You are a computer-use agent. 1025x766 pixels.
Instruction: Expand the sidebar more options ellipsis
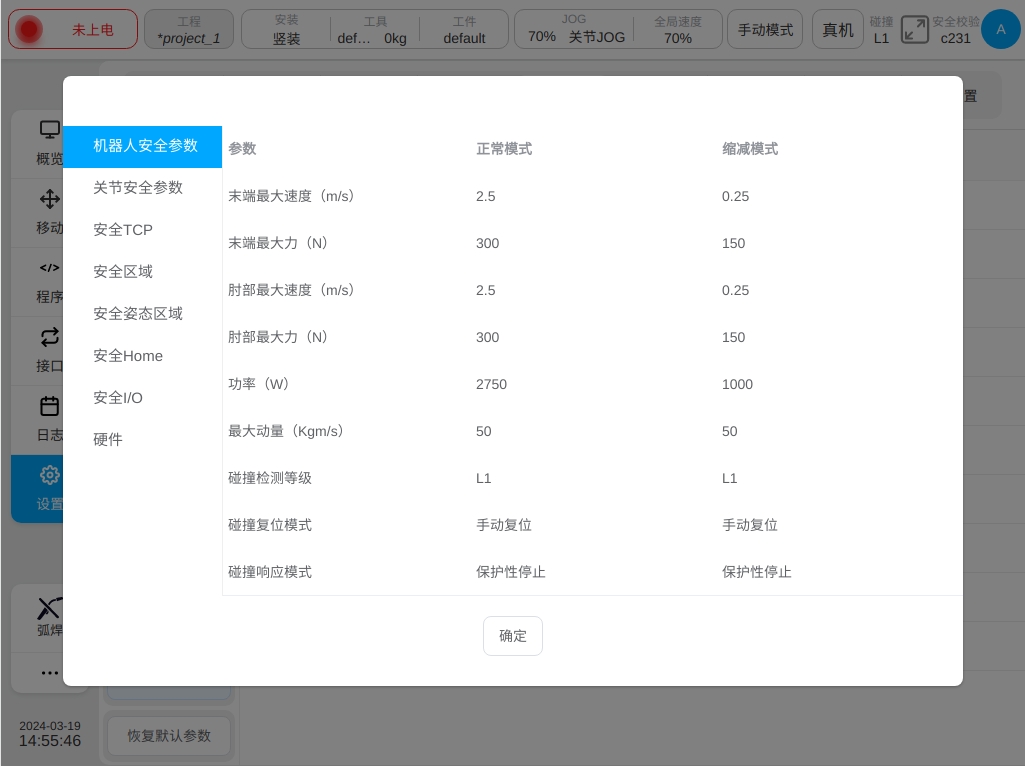[x=49, y=673]
